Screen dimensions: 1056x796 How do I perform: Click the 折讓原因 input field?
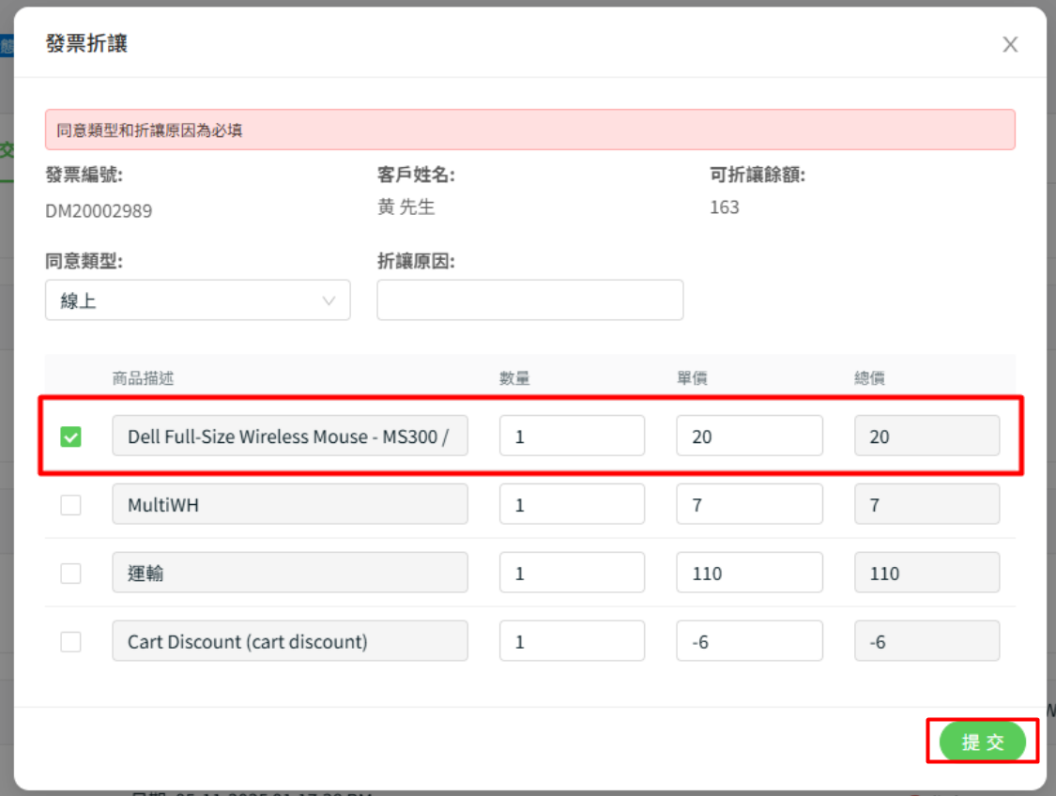[530, 300]
